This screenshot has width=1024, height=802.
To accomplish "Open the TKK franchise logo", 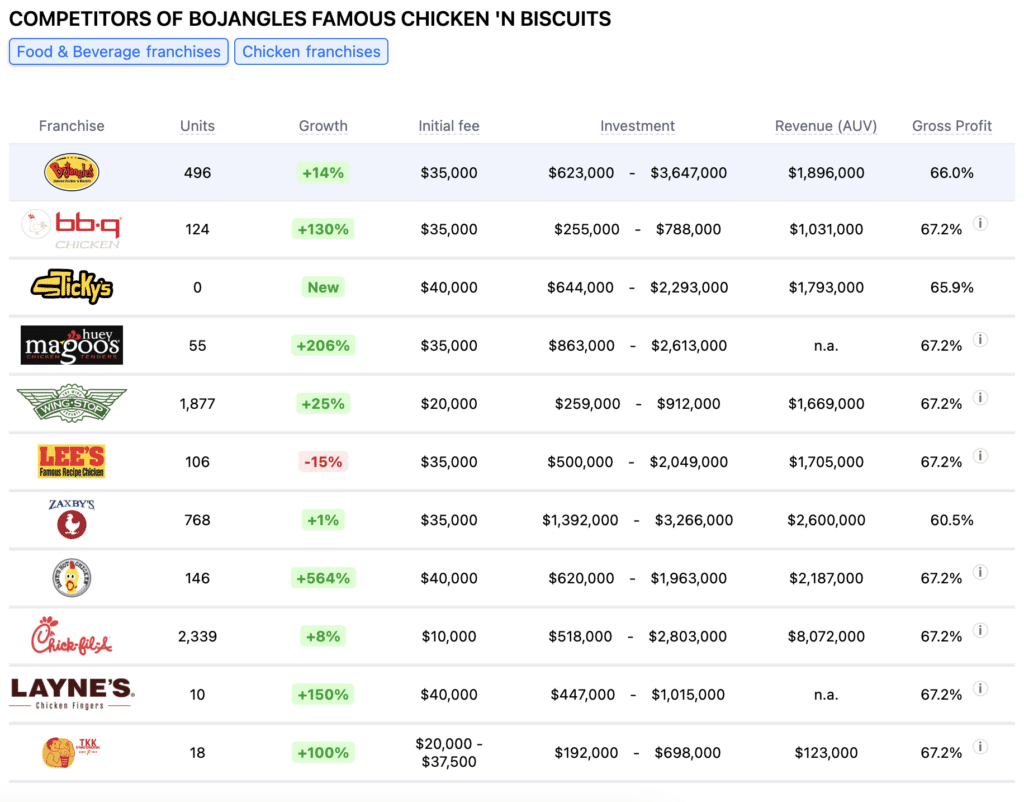I will tap(71, 752).
